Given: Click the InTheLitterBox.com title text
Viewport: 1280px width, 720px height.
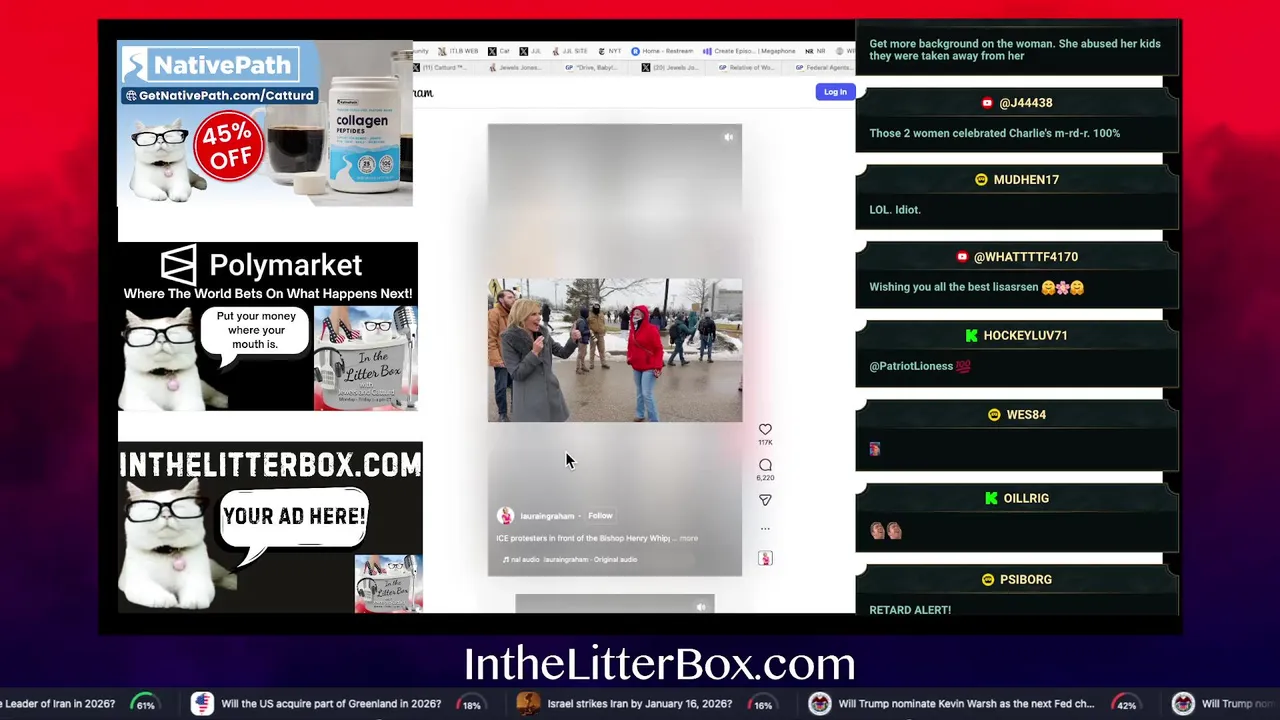Looking at the screenshot, I should coord(659,664).
